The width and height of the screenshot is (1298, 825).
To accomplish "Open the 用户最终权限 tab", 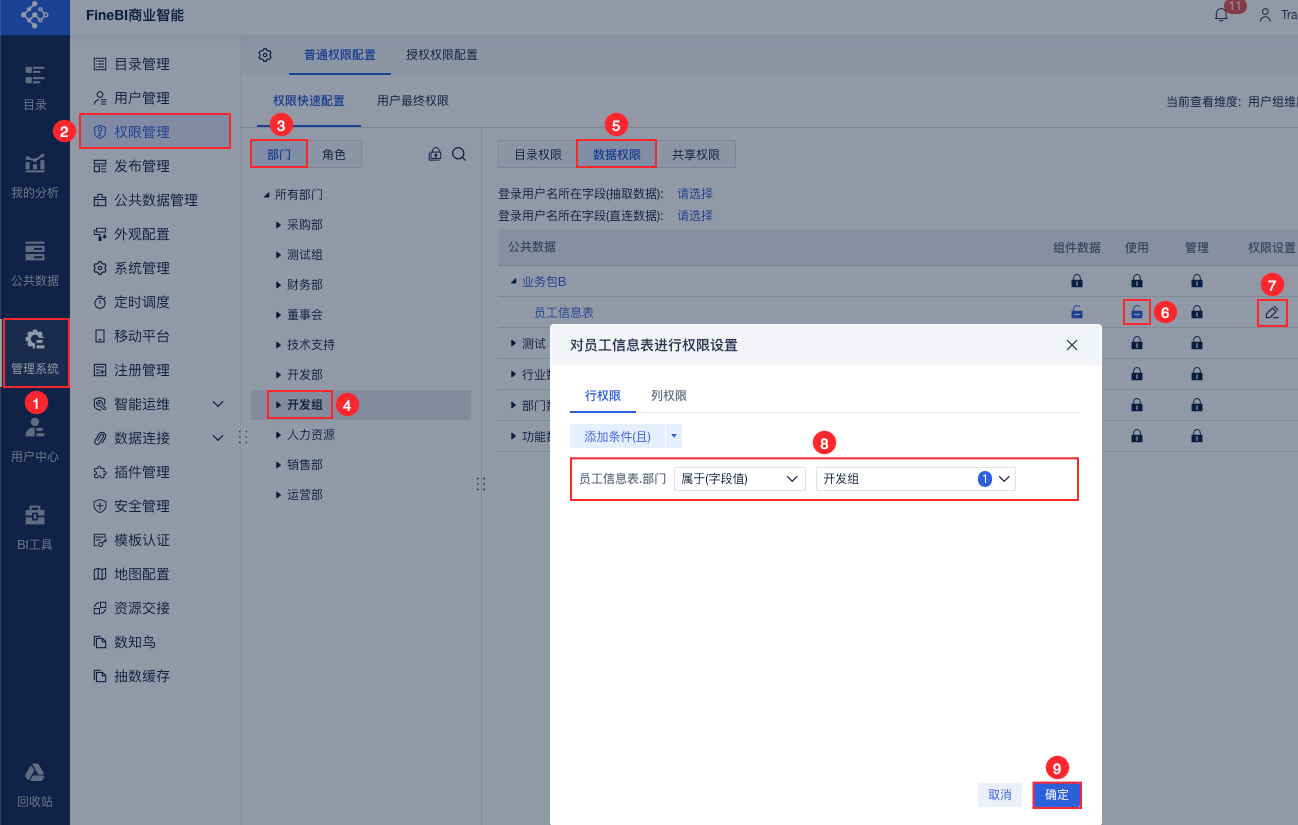I will click(x=413, y=101).
